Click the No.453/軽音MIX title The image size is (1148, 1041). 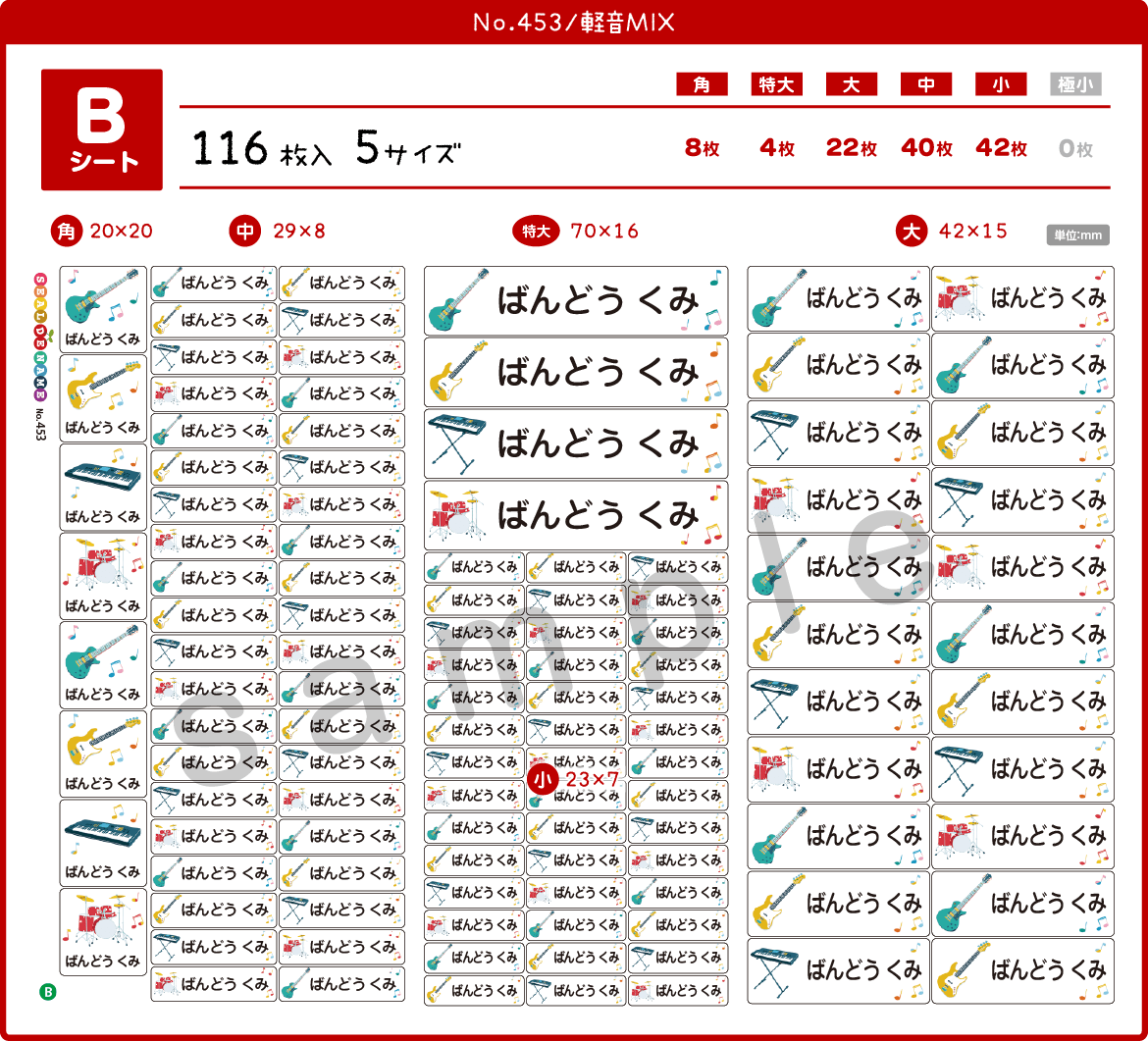(573, 23)
